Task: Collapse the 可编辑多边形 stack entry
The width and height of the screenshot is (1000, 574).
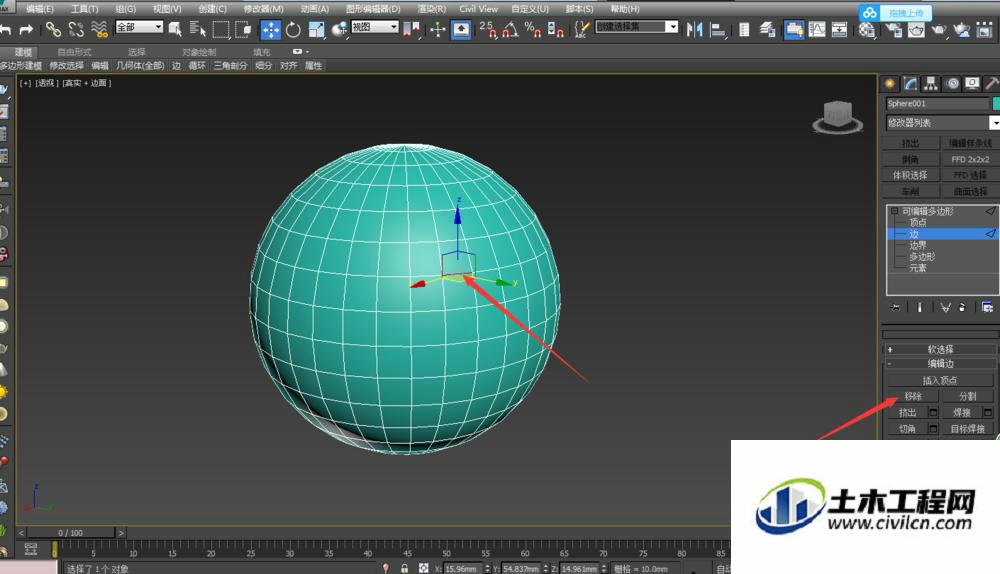Action: 894,211
